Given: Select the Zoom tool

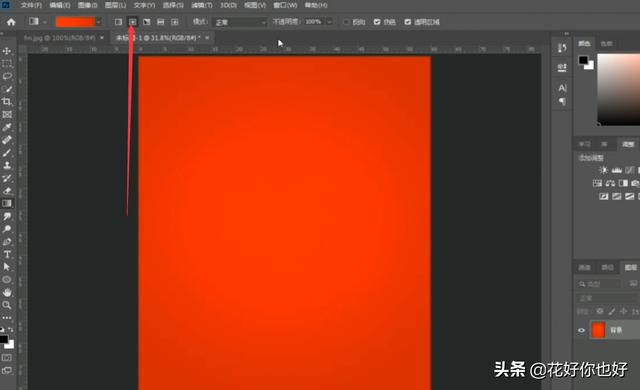Looking at the screenshot, I should pyautogui.click(x=7, y=305).
